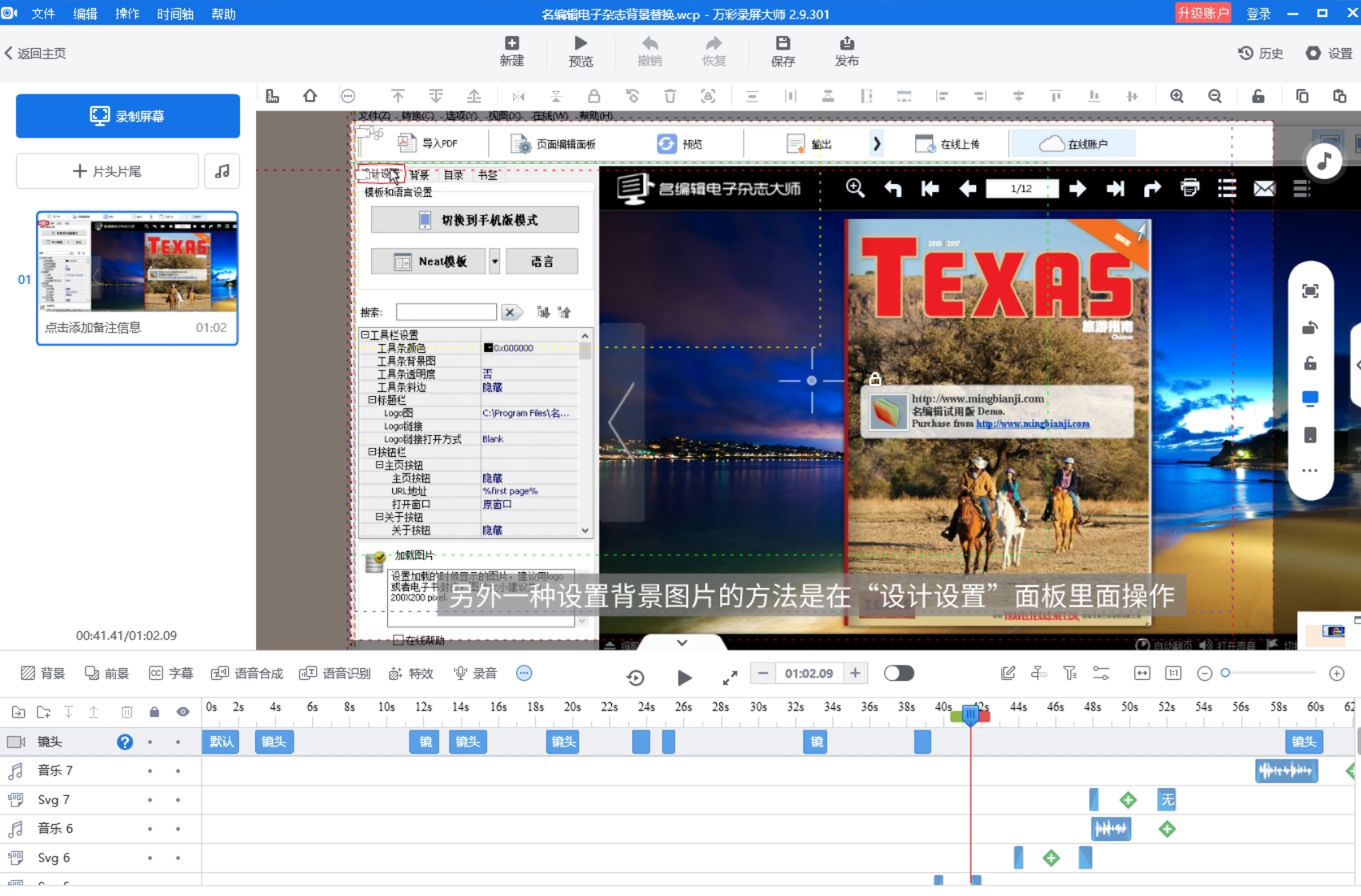
Task: Click the home icon in canvas toolbar
Action: 310,96
